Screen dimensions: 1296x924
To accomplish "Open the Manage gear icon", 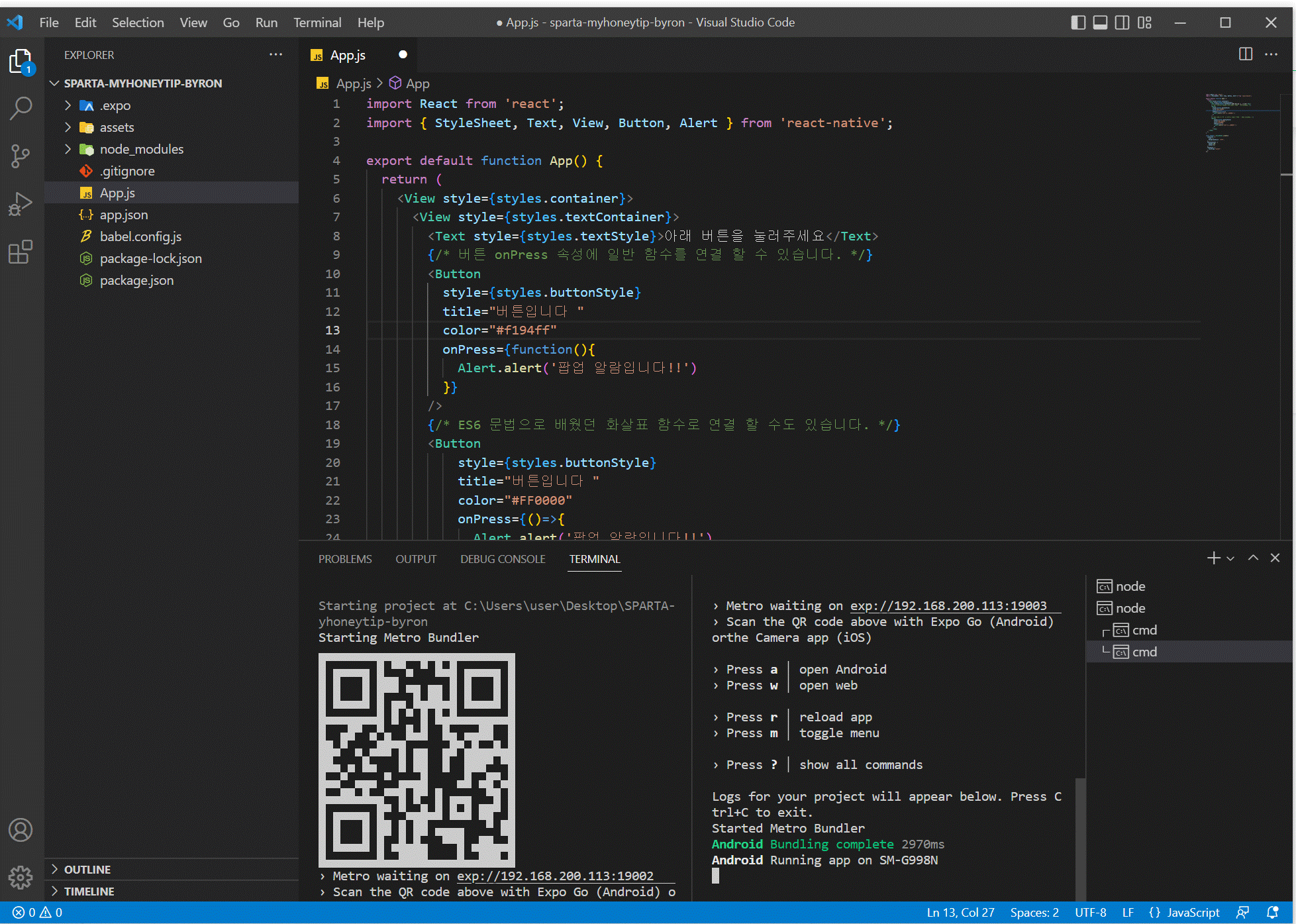I will (21, 877).
